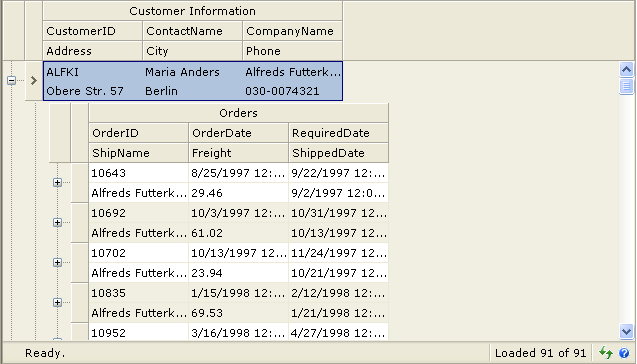Select the row selector for order 10643
Viewport: 637px width, 364px height.
tap(80, 183)
